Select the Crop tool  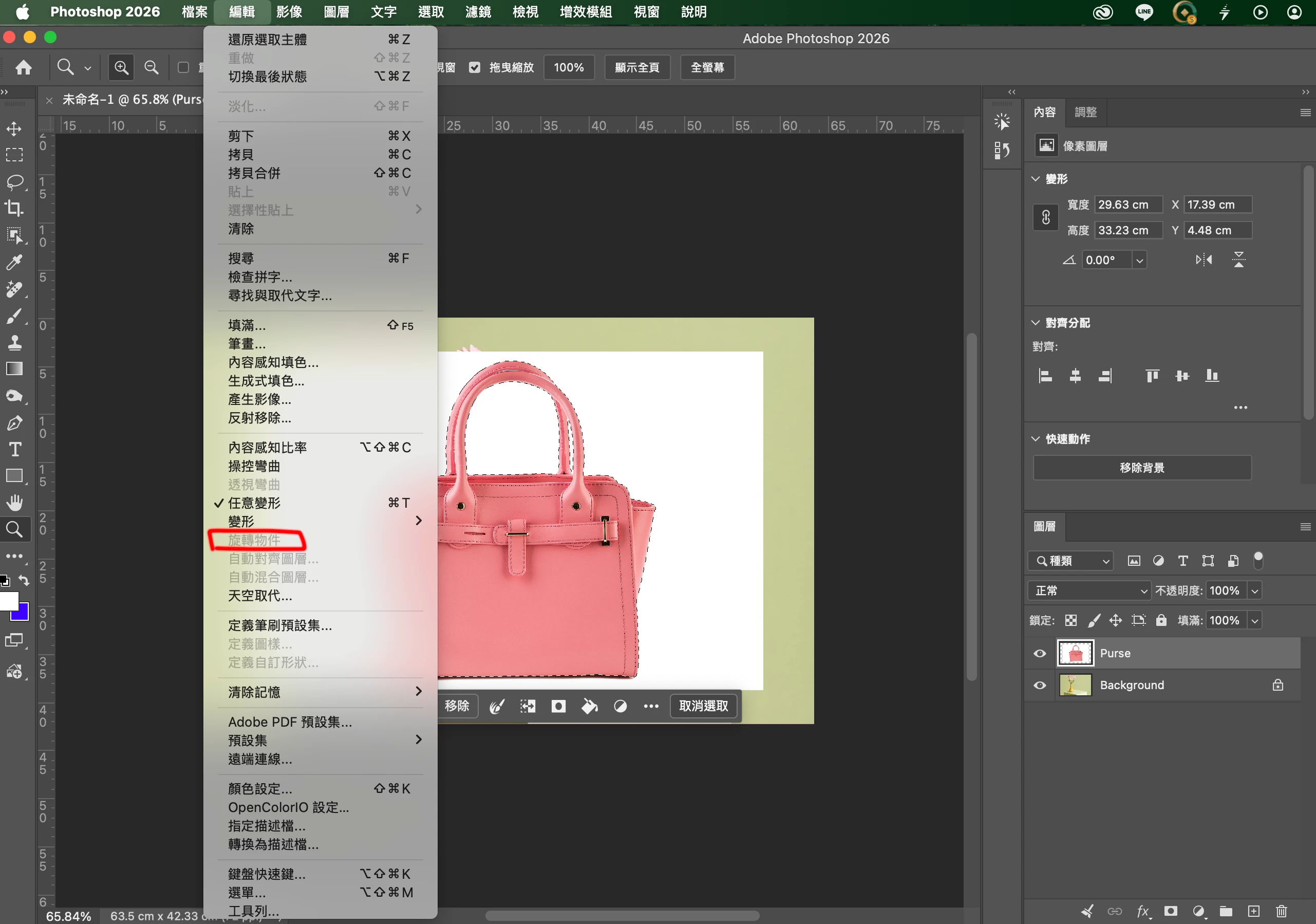[x=14, y=208]
